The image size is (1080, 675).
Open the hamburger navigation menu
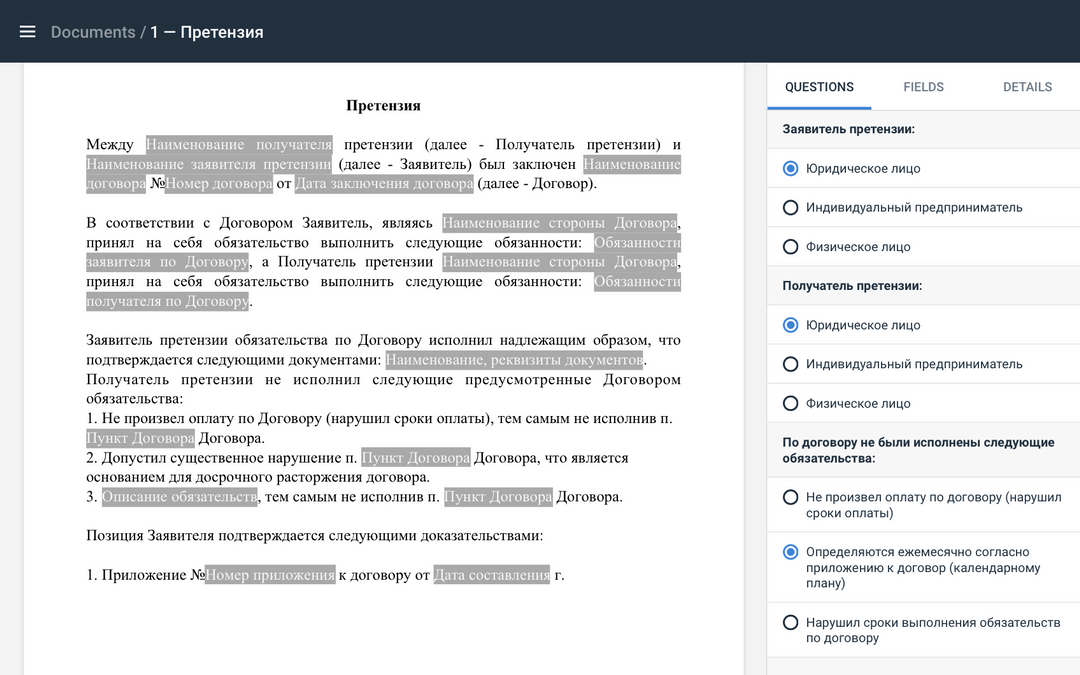(27, 32)
